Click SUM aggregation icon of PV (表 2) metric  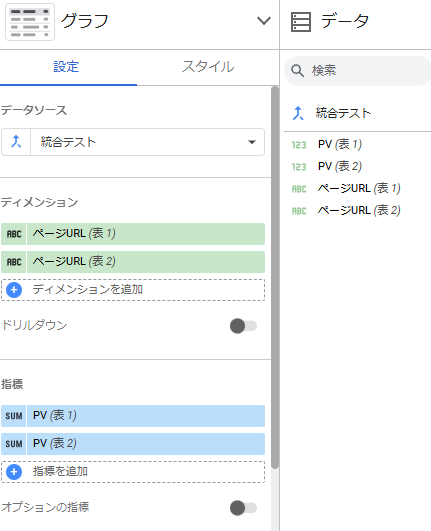[14, 444]
